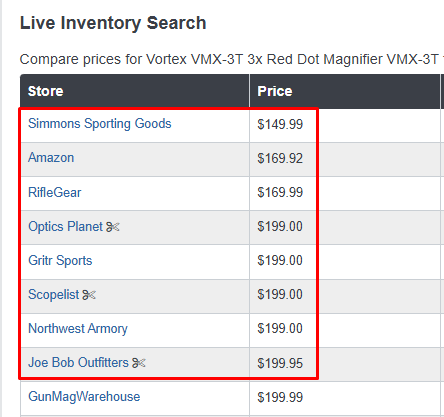Open the Simmons Sporting Goods store link

(x=99, y=124)
